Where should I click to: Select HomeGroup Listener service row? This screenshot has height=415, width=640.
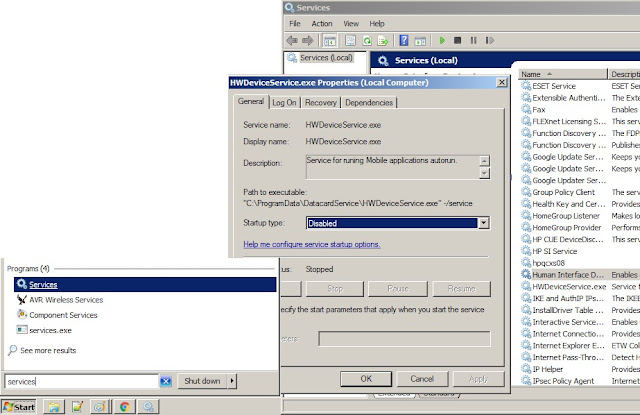566,216
